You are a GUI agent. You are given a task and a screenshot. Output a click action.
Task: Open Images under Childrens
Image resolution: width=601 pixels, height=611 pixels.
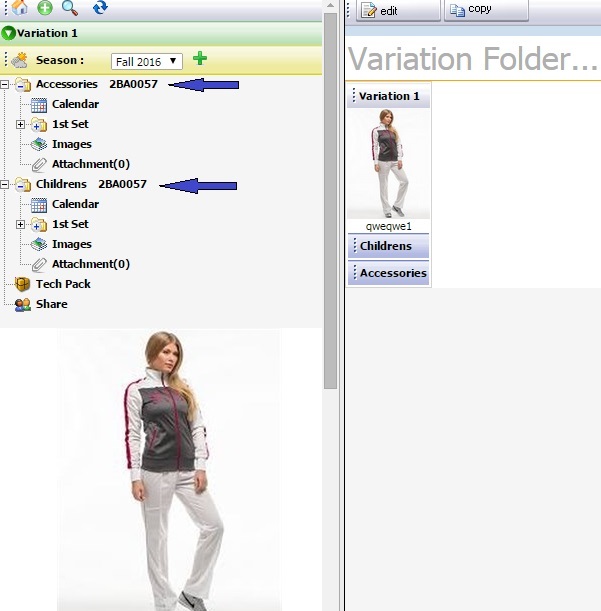point(72,244)
